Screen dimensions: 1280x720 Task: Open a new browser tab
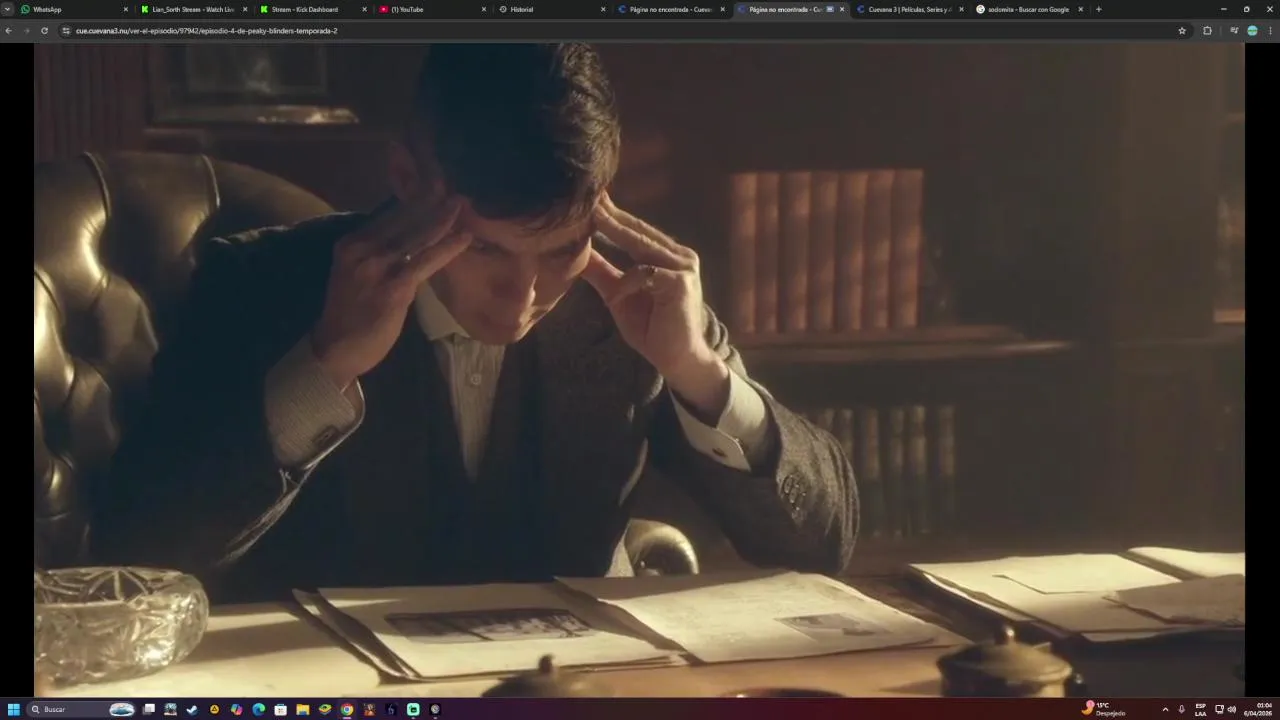tap(1099, 9)
